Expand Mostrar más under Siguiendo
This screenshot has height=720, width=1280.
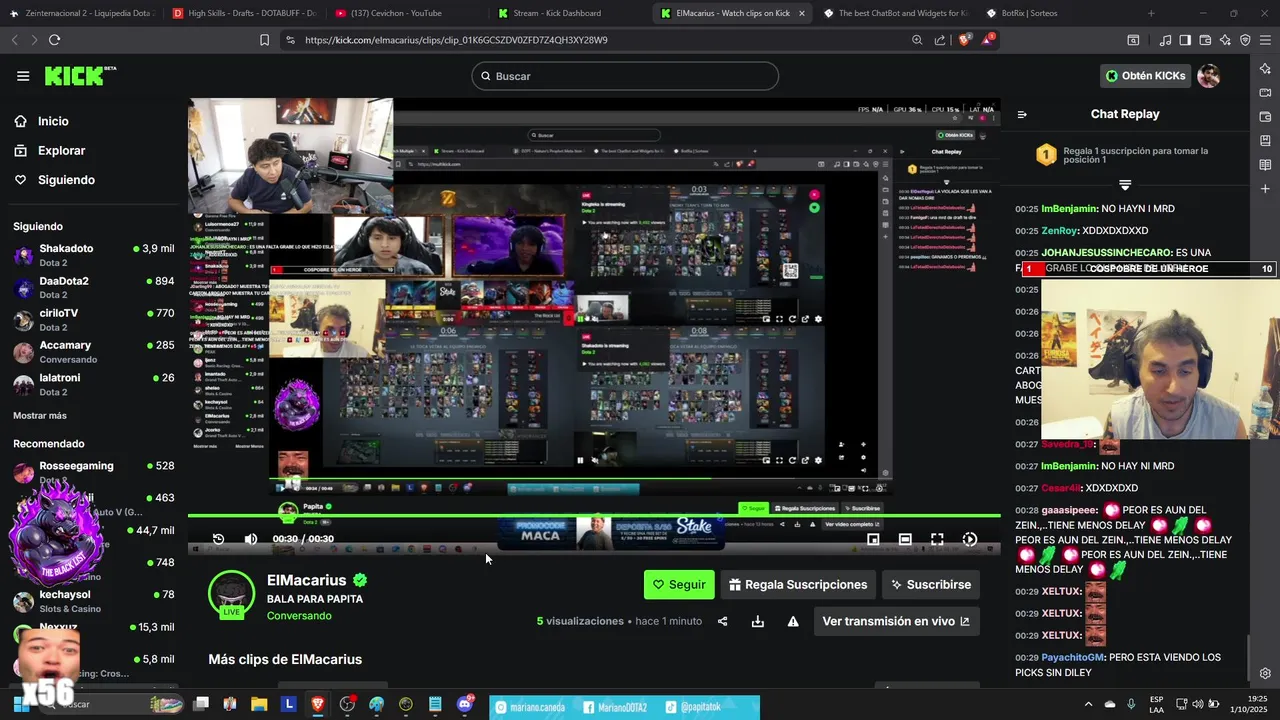pyautogui.click(x=40, y=416)
